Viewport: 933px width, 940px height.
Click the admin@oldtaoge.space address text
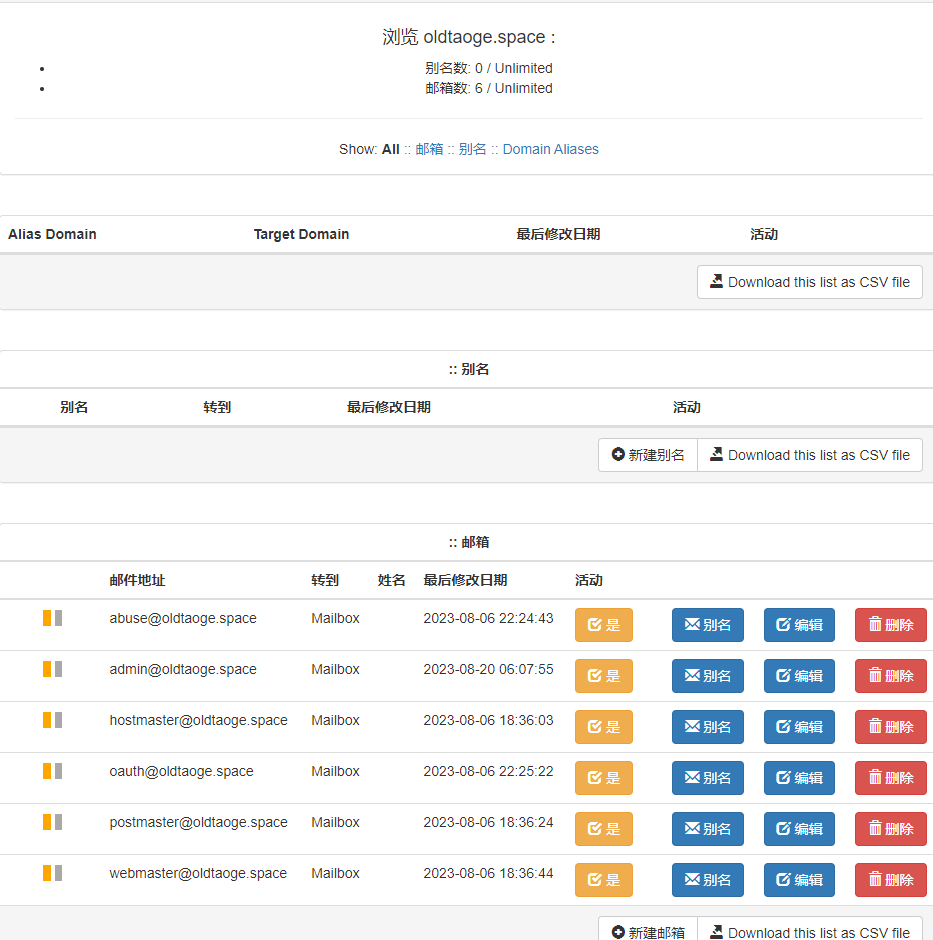click(183, 669)
